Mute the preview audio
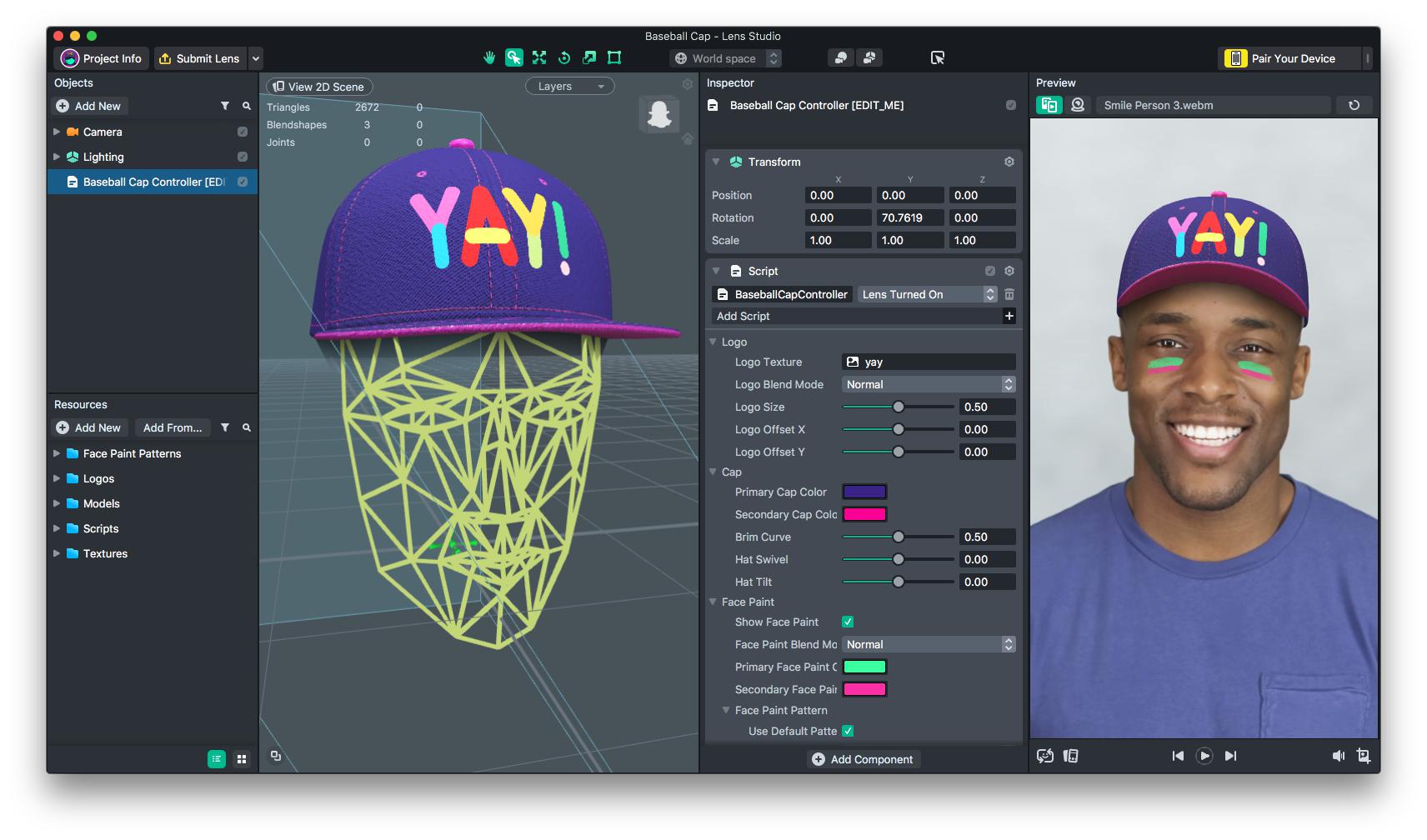This screenshot has height=840, width=1427. click(1338, 756)
